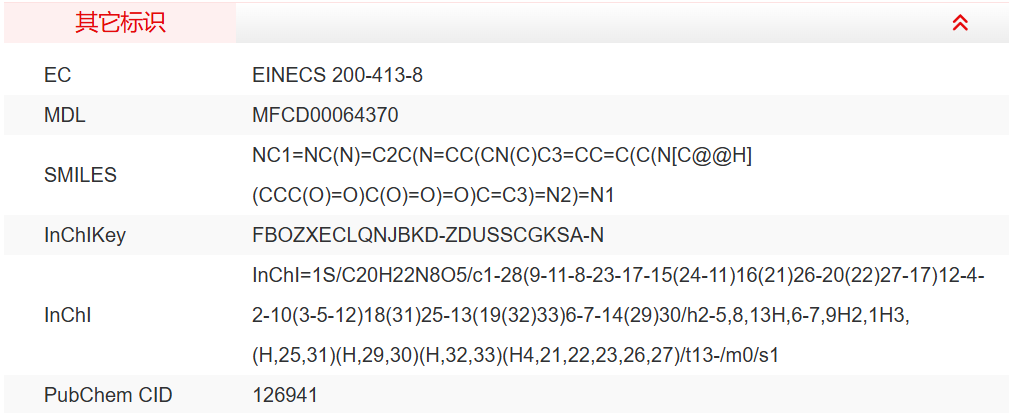This screenshot has height=413, width=1023.
Task: Collapse the 其它标识 section using the double chevron
Action: click(960, 23)
